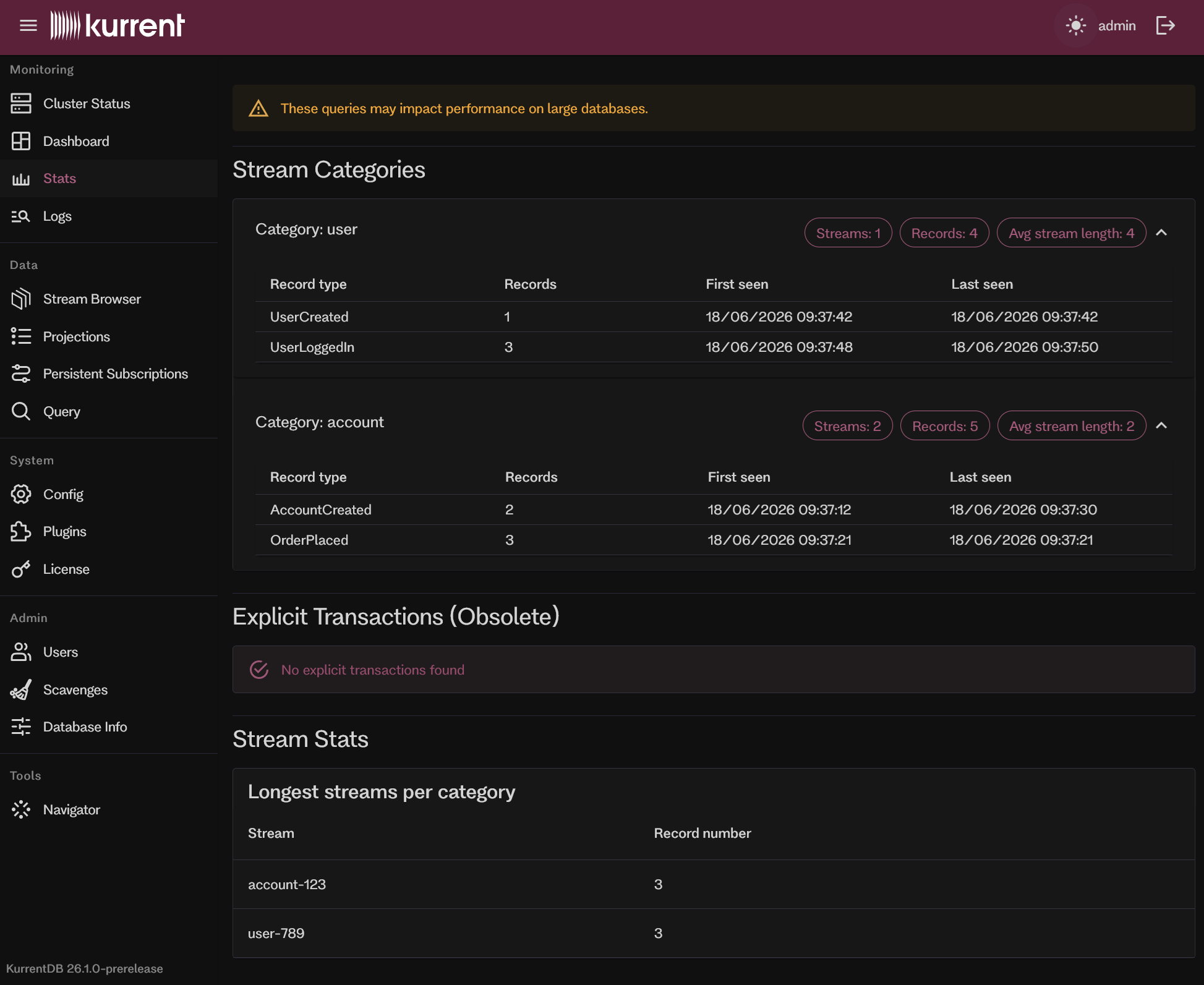Select the UserLoggedIn record row
This screenshot has width=1204, height=985.
[714, 347]
